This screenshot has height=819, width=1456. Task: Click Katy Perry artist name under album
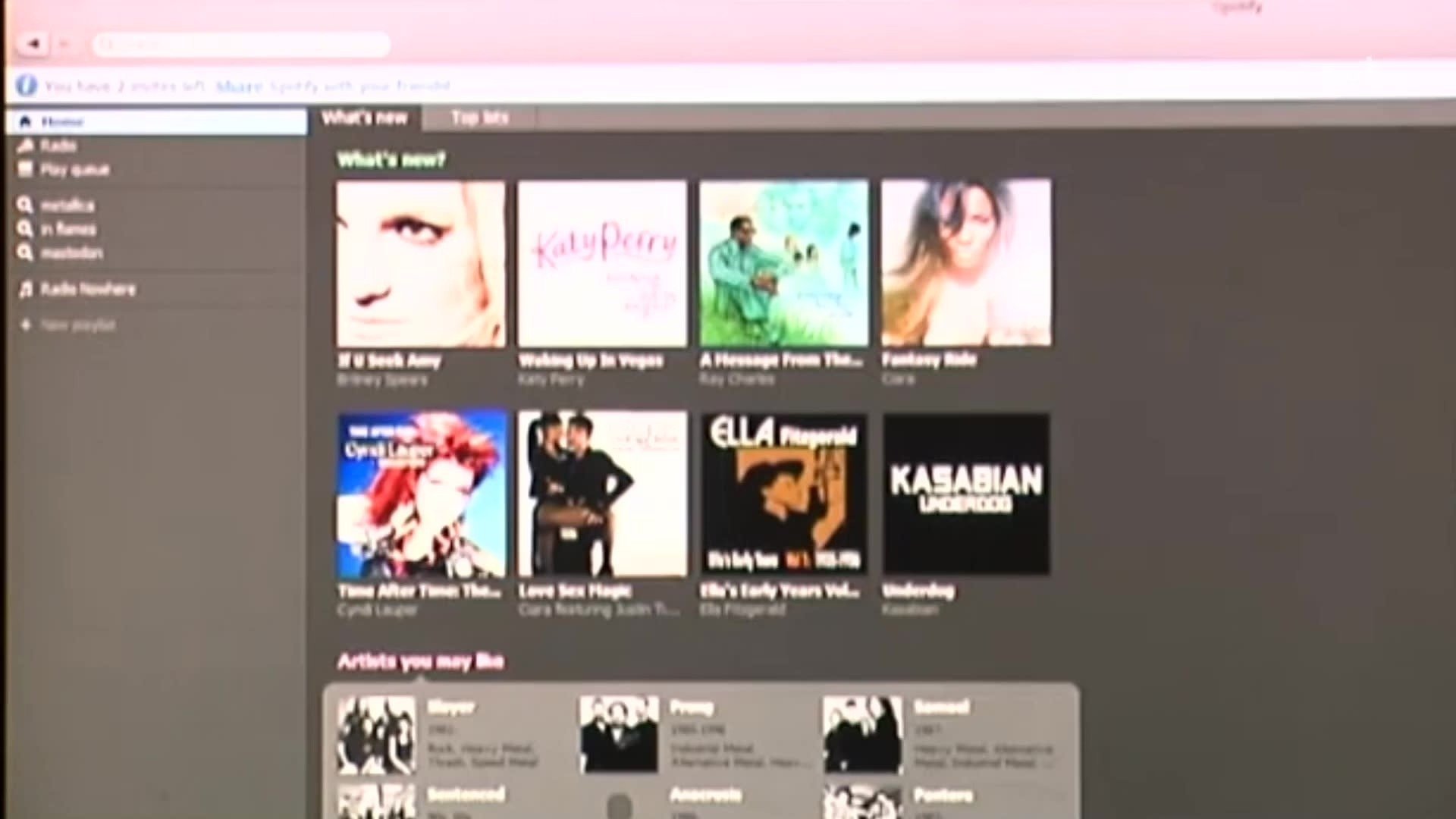pos(551,380)
